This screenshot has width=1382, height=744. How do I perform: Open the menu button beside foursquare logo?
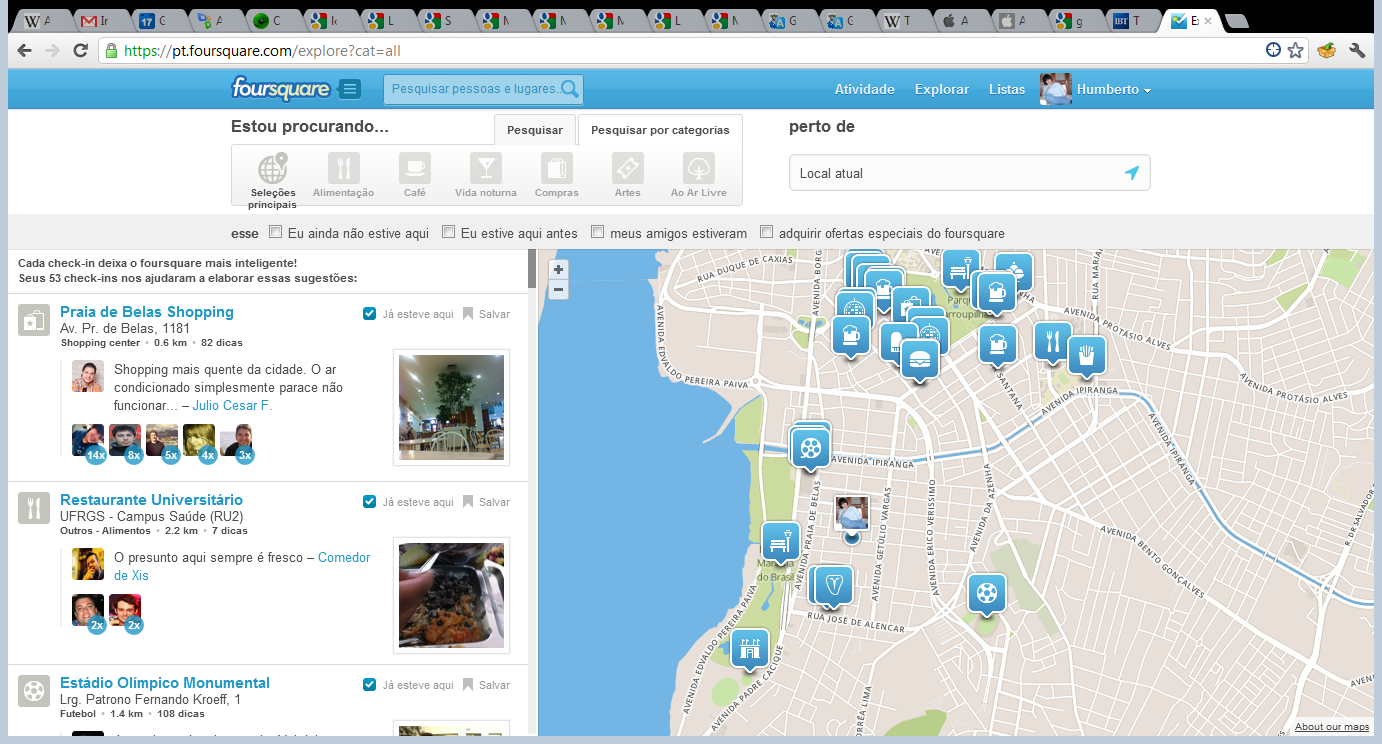(350, 89)
